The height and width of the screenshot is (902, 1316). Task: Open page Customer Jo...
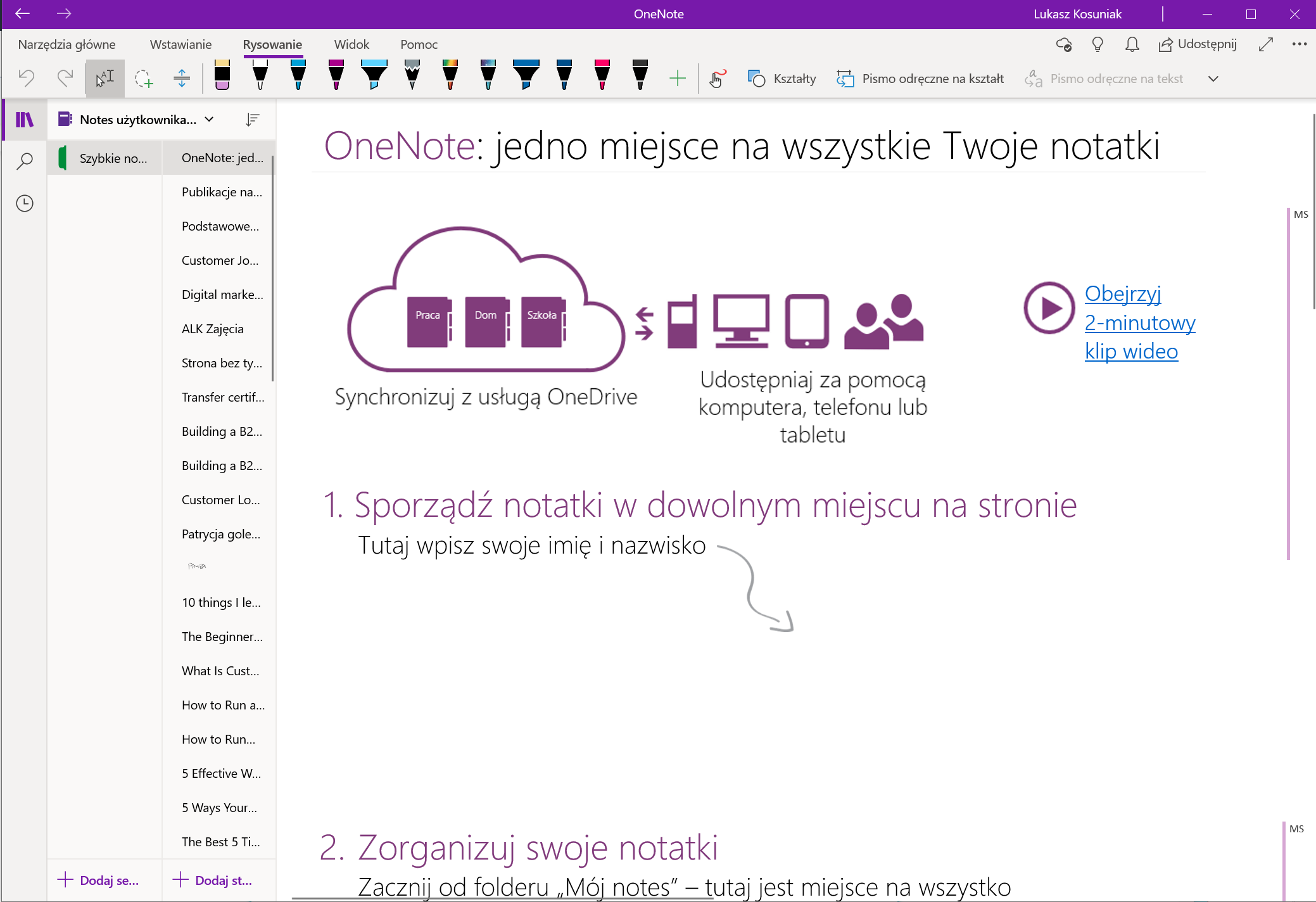(x=219, y=260)
